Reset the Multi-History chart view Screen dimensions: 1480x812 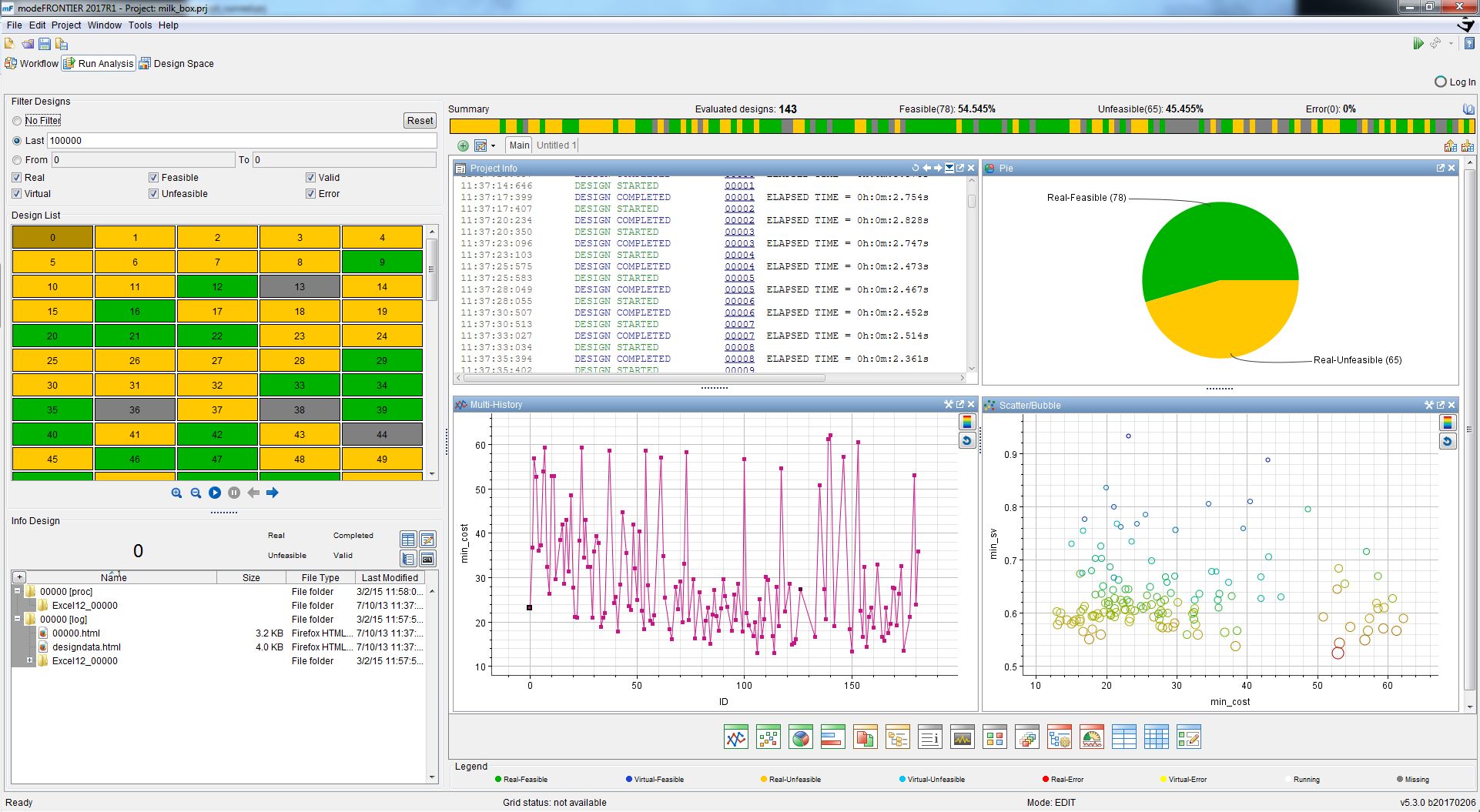pyautogui.click(x=967, y=440)
